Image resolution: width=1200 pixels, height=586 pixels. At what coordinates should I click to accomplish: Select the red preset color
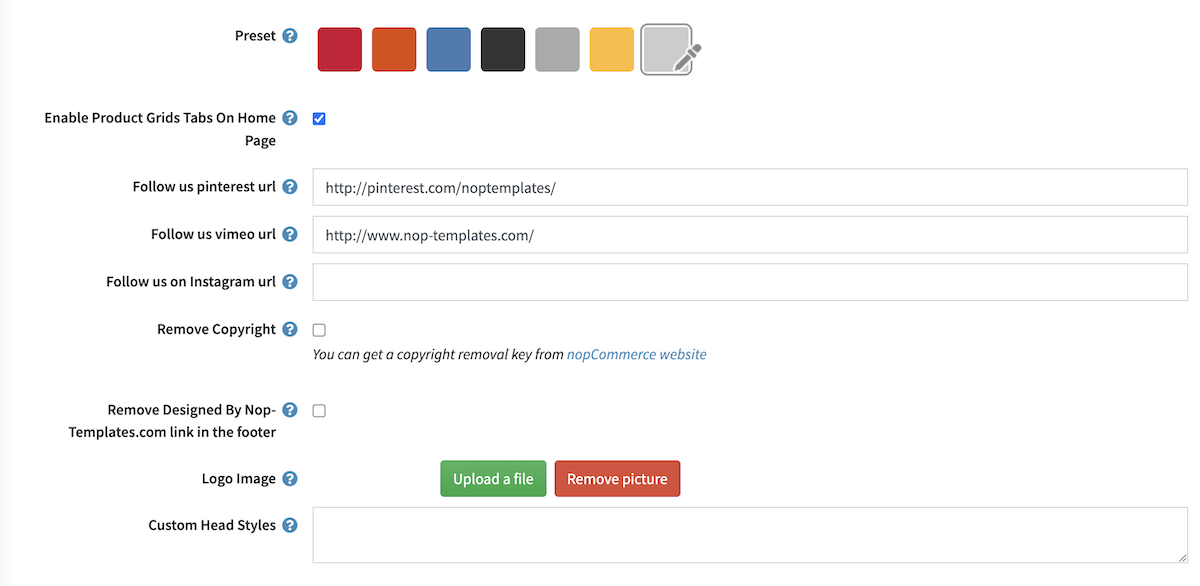pyautogui.click(x=340, y=50)
